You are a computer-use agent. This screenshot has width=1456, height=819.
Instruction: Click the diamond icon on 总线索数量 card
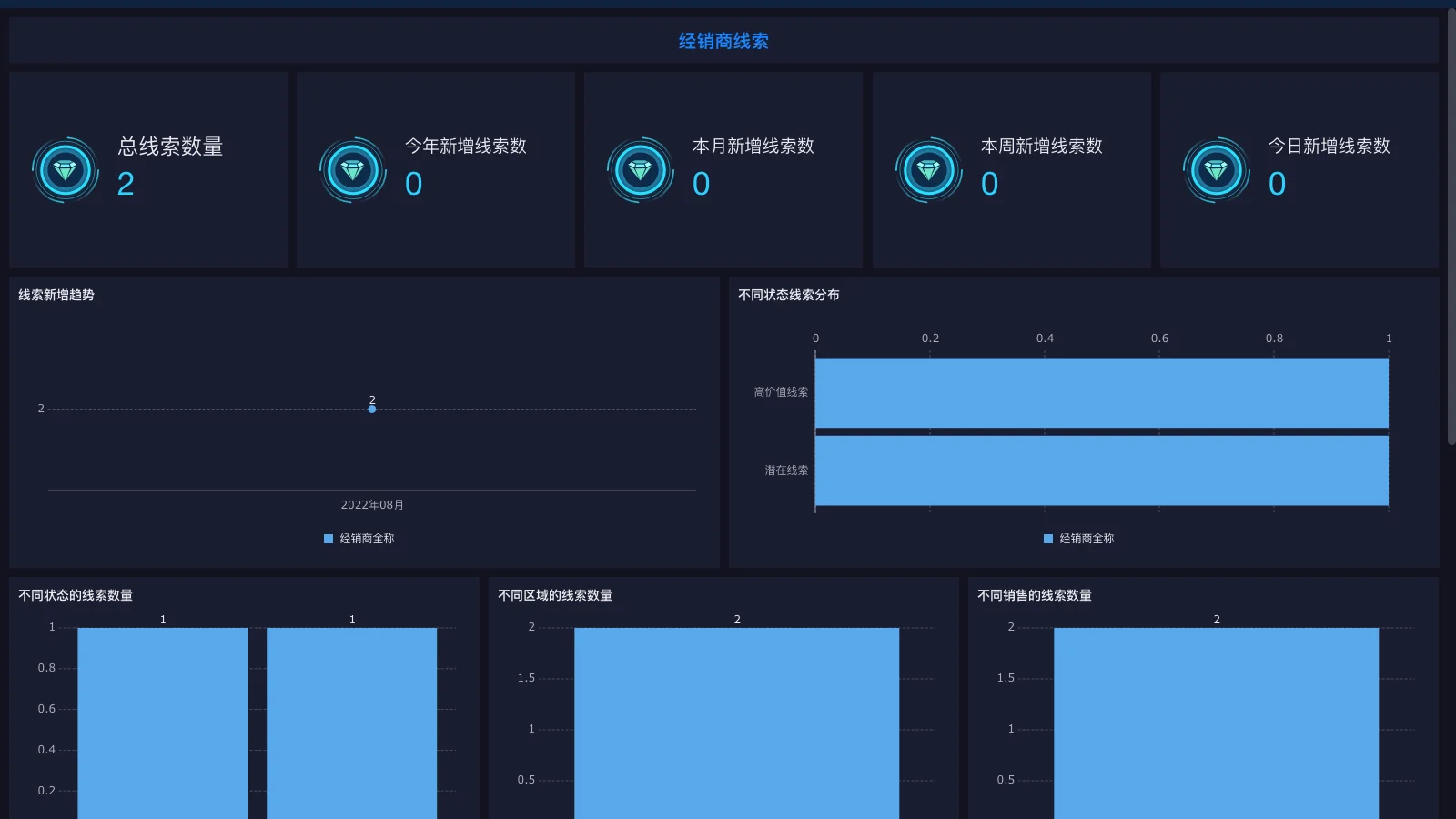coord(65,169)
